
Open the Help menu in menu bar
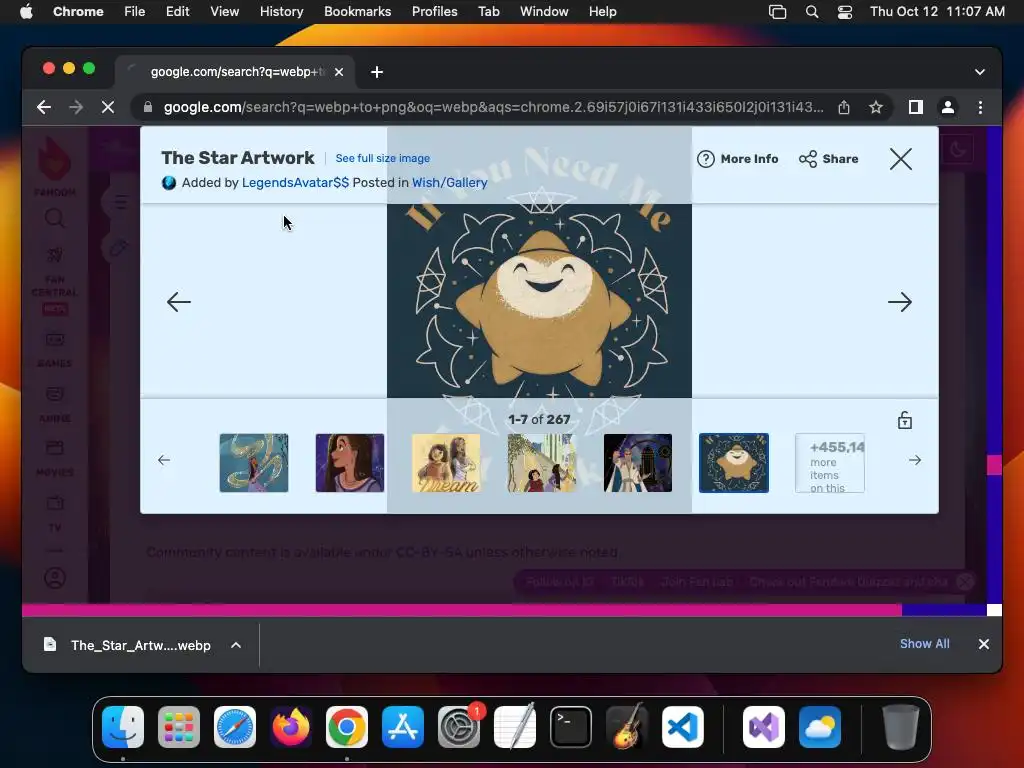point(602,12)
